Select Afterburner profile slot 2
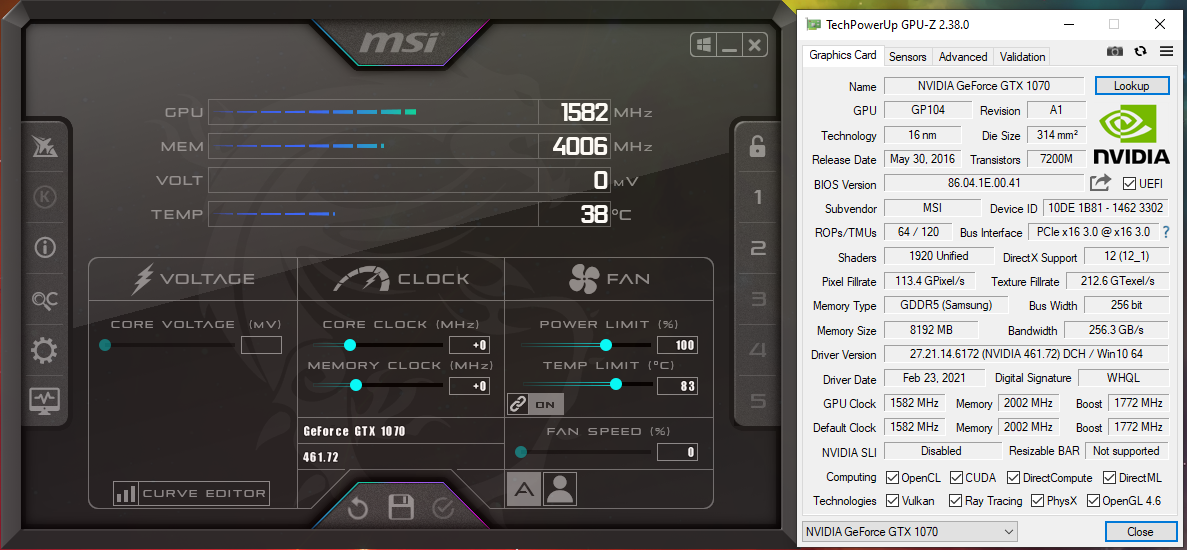This screenshot has height=550, width=1187. click(757, 248)
